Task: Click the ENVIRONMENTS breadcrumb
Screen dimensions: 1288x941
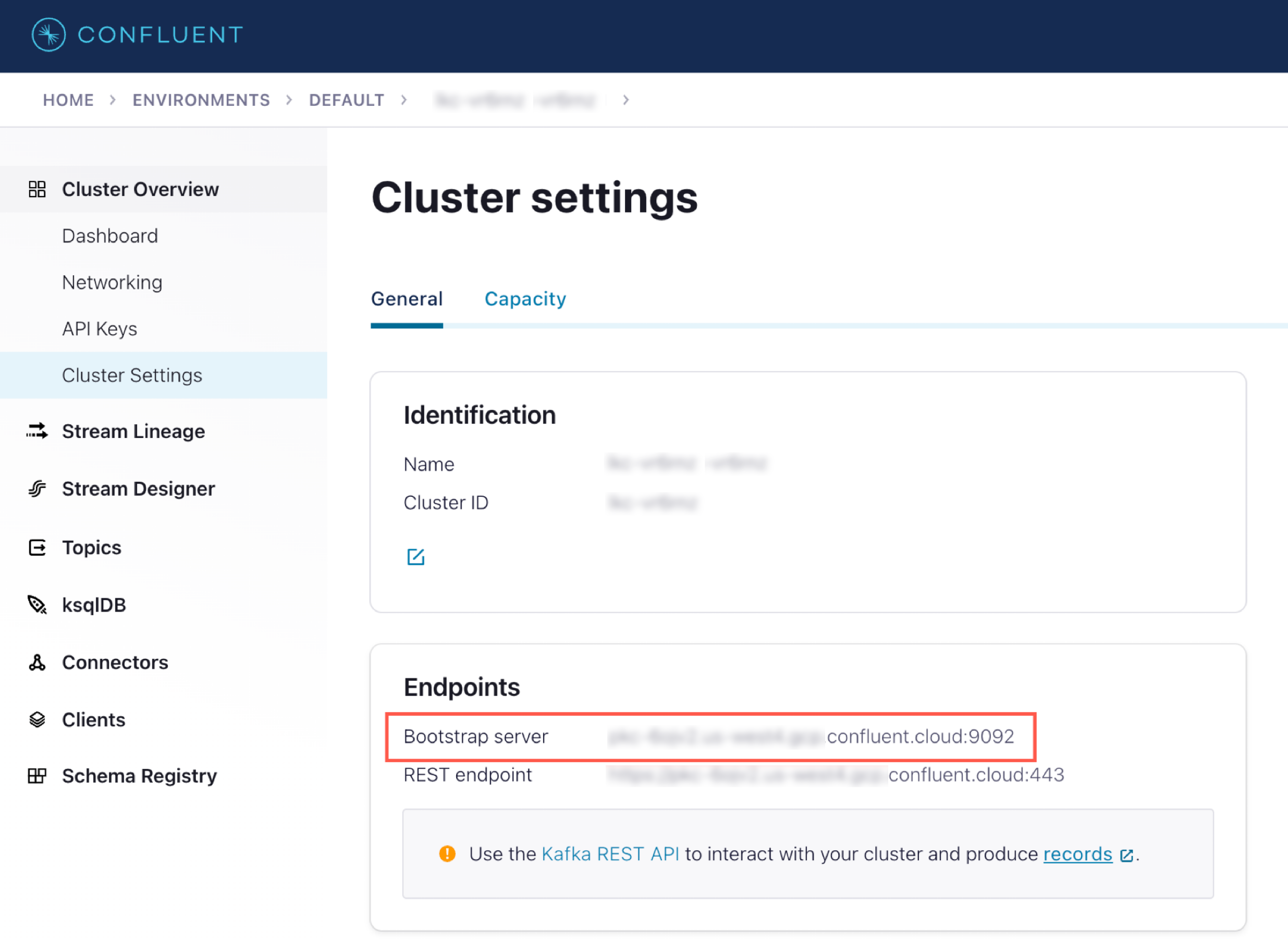Action: pyautogui.click(x=201, y=100)
